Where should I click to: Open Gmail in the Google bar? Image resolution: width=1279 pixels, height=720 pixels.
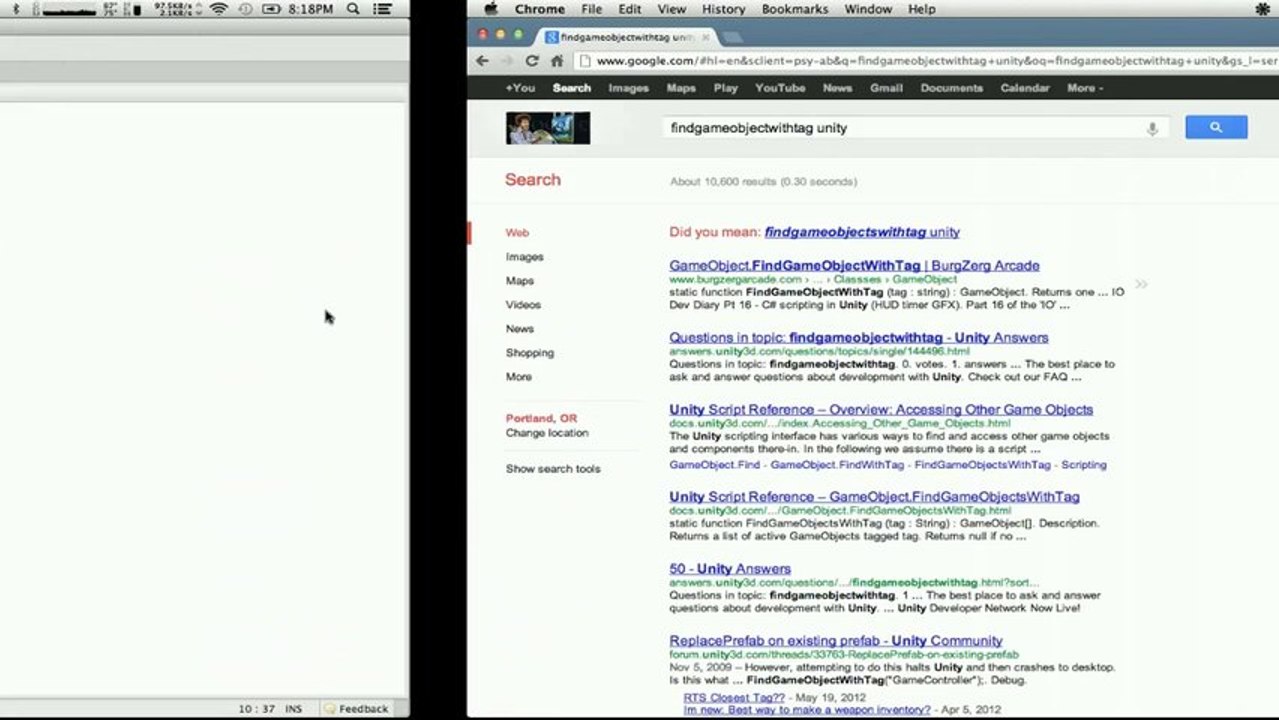pyautogui.click(x=886, y=88)
